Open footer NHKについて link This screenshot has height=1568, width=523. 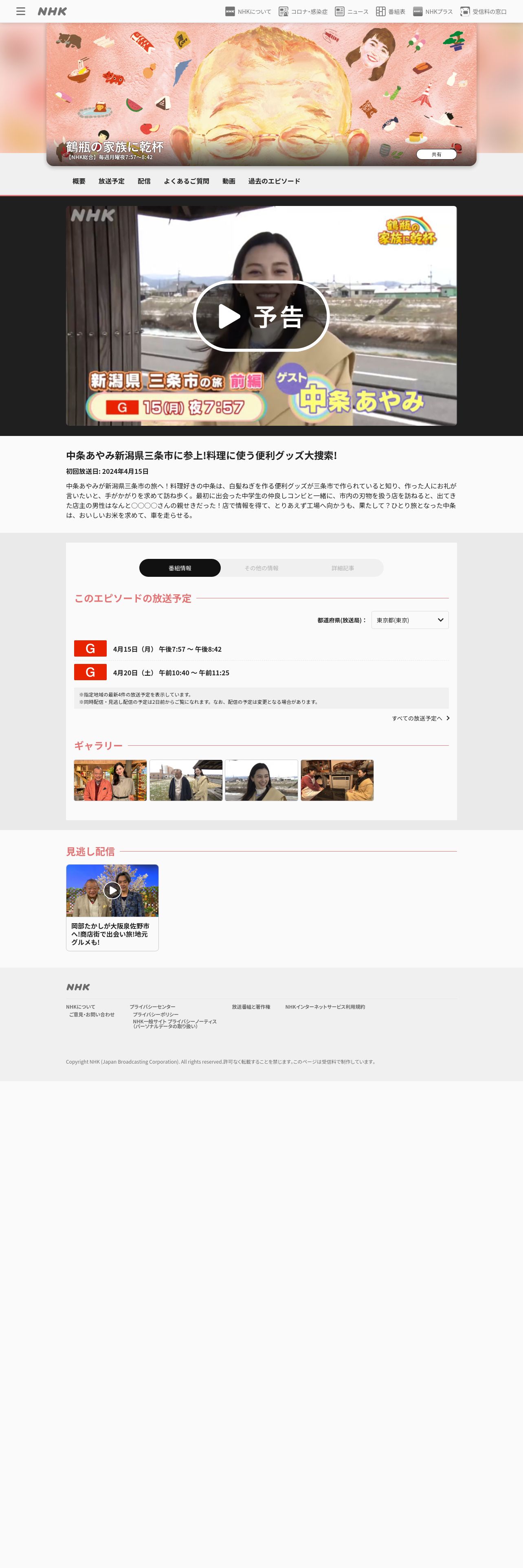coord(80,1007)
